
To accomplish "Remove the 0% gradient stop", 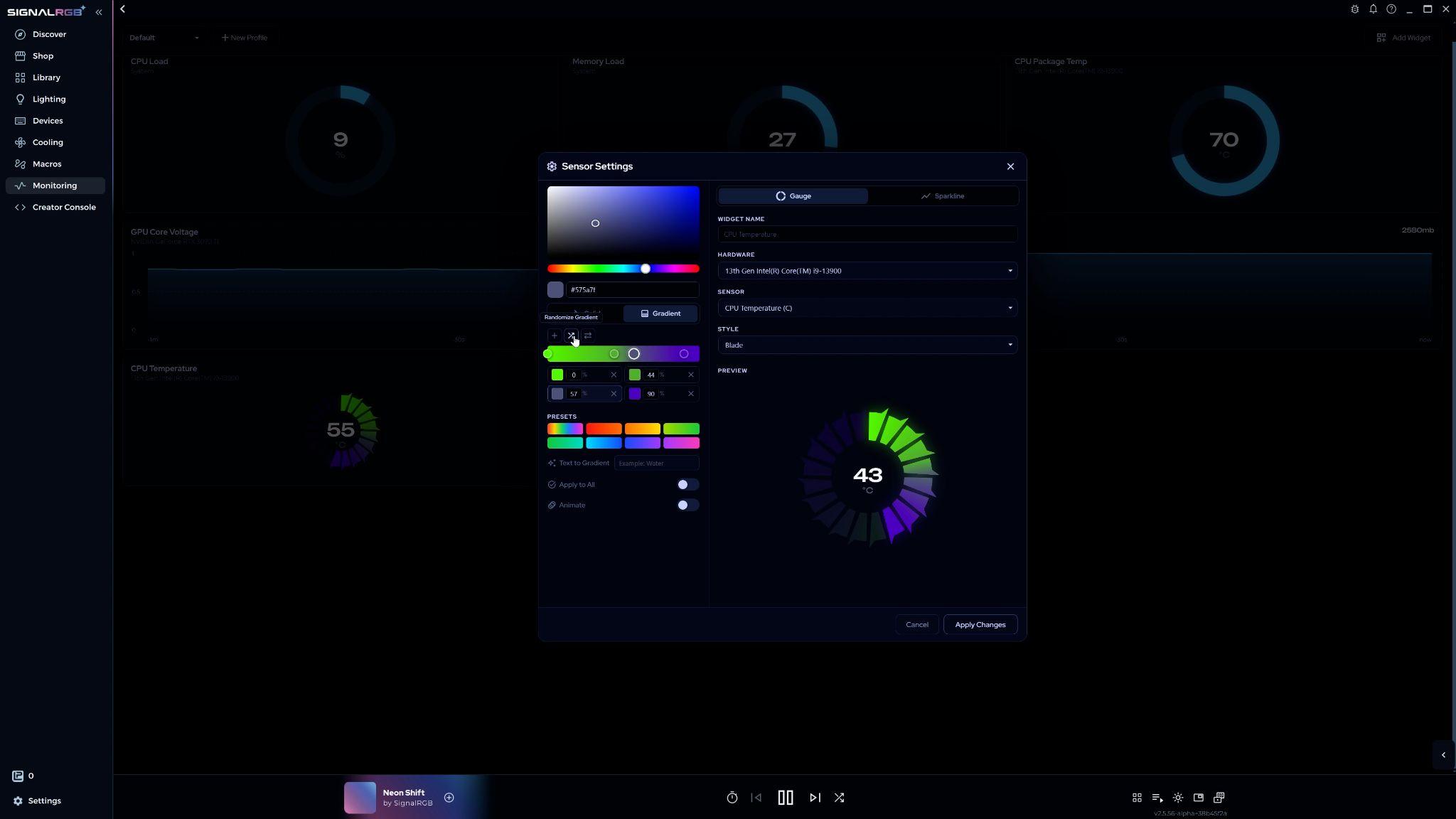I will 614,375.
